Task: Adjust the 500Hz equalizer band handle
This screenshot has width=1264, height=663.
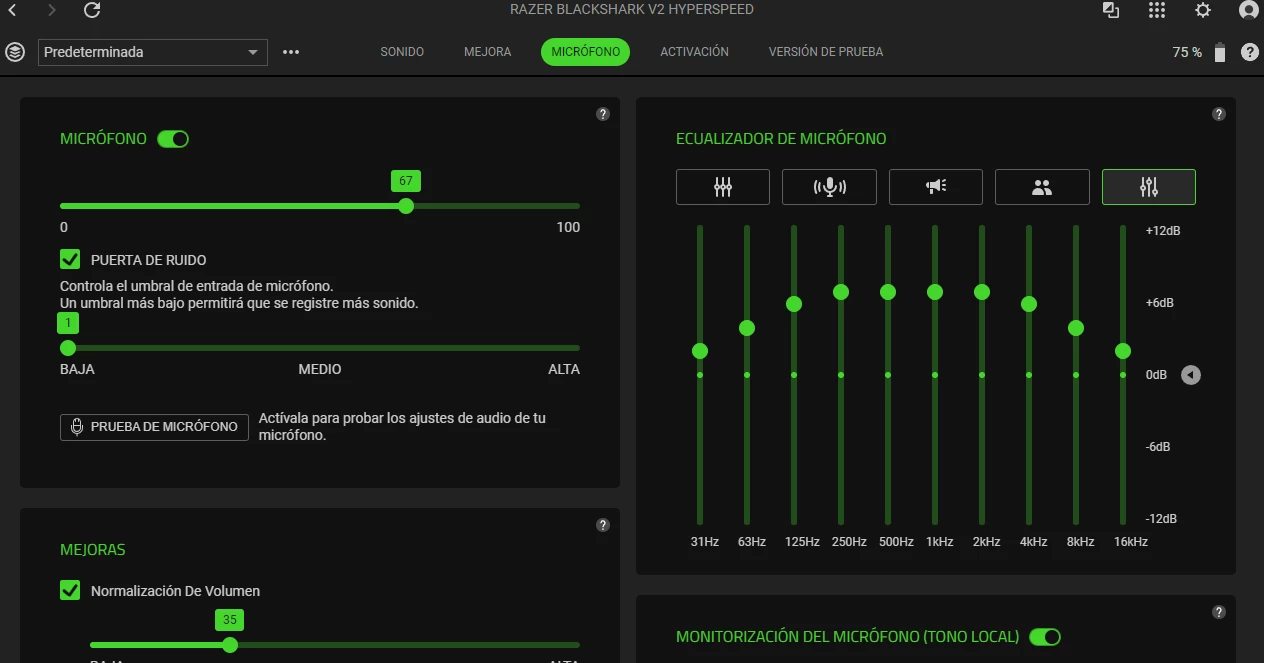Action: click(888, 292)
